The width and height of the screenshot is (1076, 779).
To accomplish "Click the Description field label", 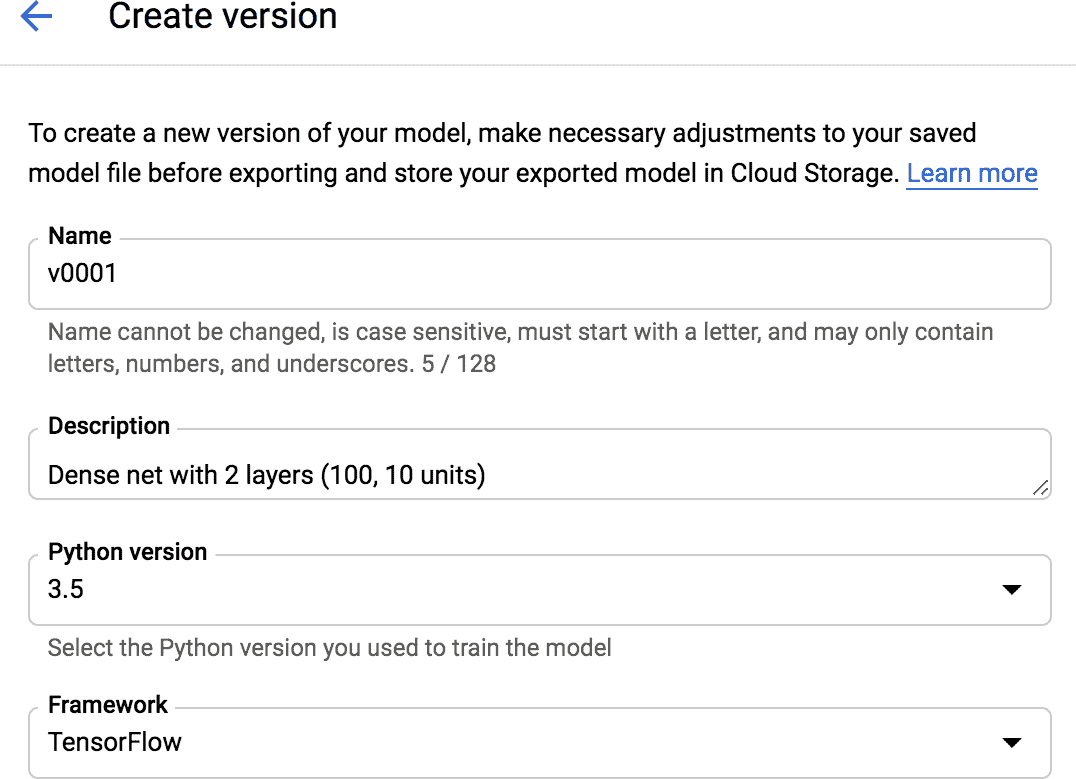I will pos(109,426).
